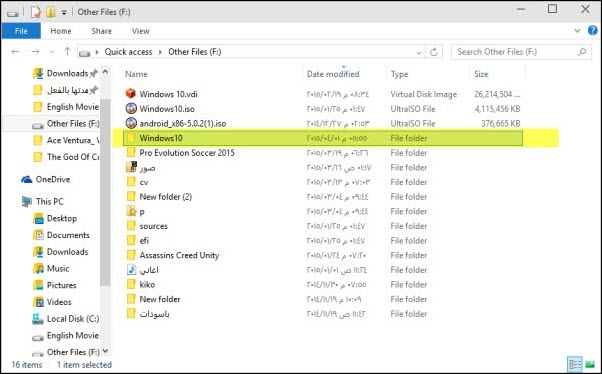The height and width of the screenshot is (374, 602).
Task: Go up one folder level
Action: pos(67,51)
